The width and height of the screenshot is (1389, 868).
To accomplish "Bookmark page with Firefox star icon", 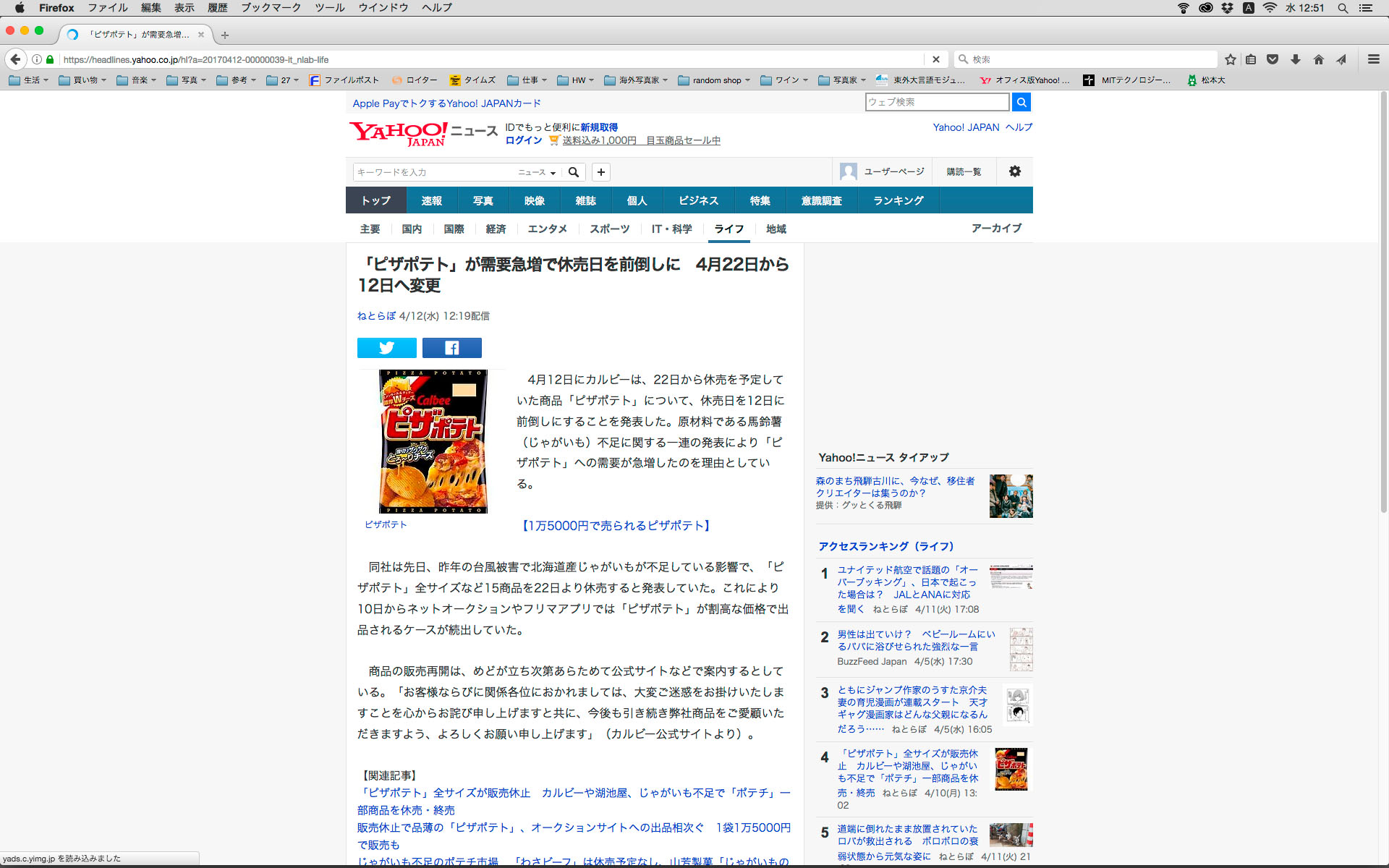I will [1230, 59].
